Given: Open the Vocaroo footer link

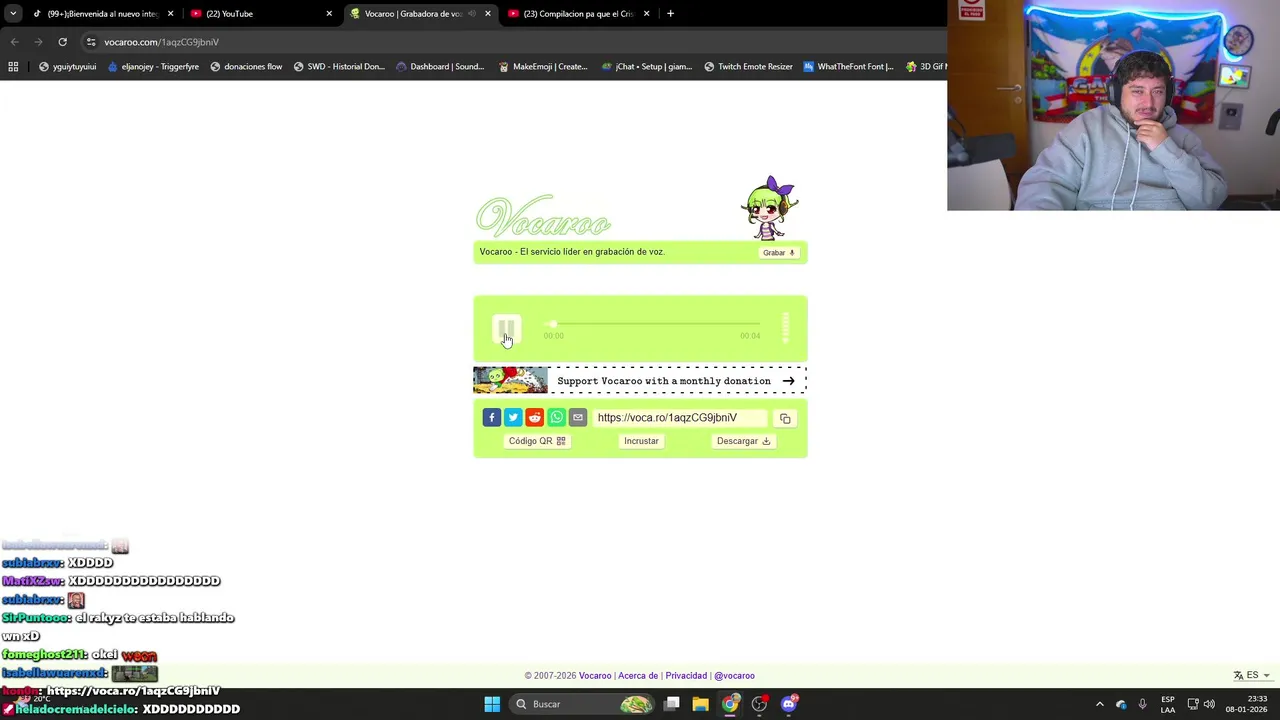Looking at the screenshot, I should pyautogui.click(x=595, y=676).
